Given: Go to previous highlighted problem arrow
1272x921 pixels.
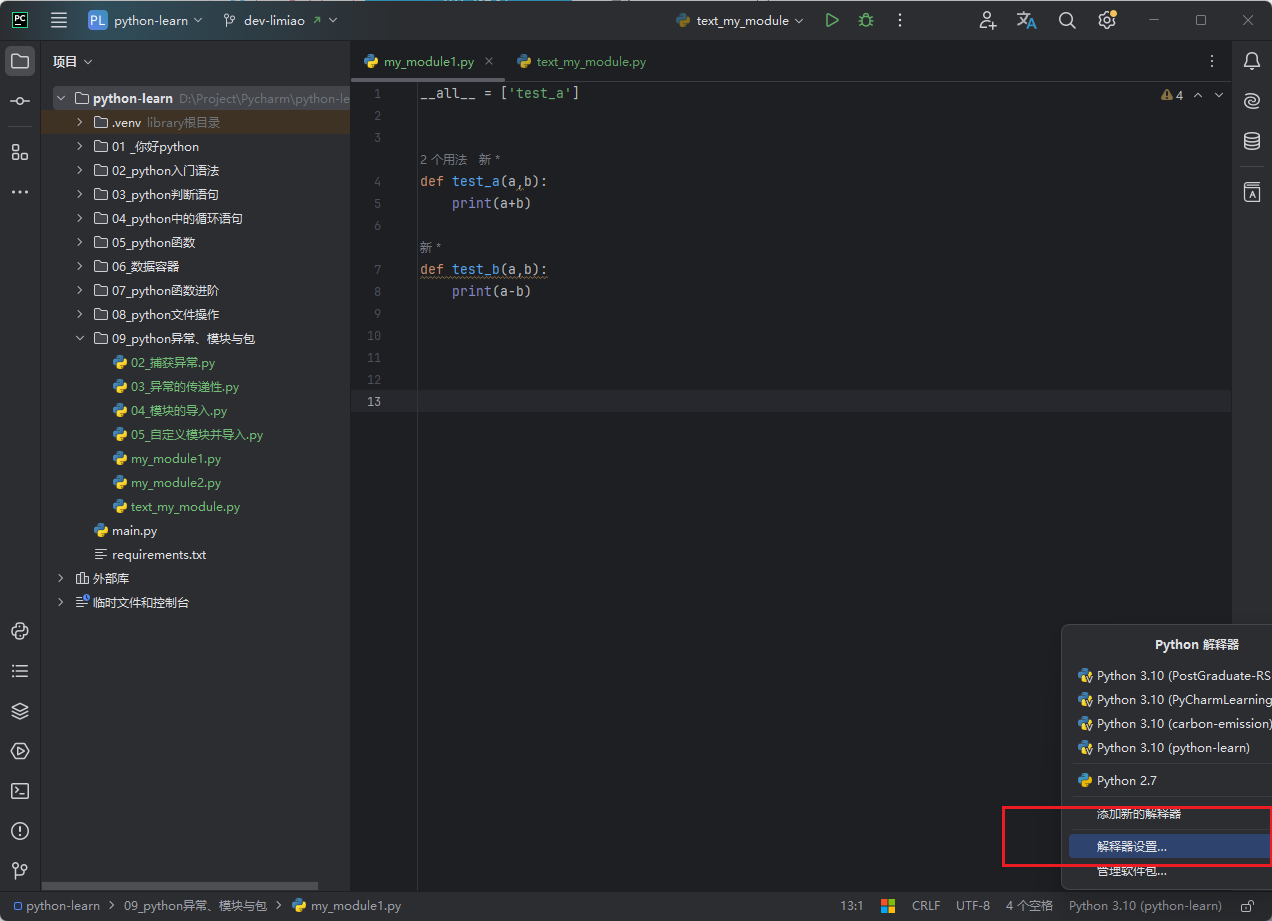Looking at the screenshot, I should point(1198,95).
